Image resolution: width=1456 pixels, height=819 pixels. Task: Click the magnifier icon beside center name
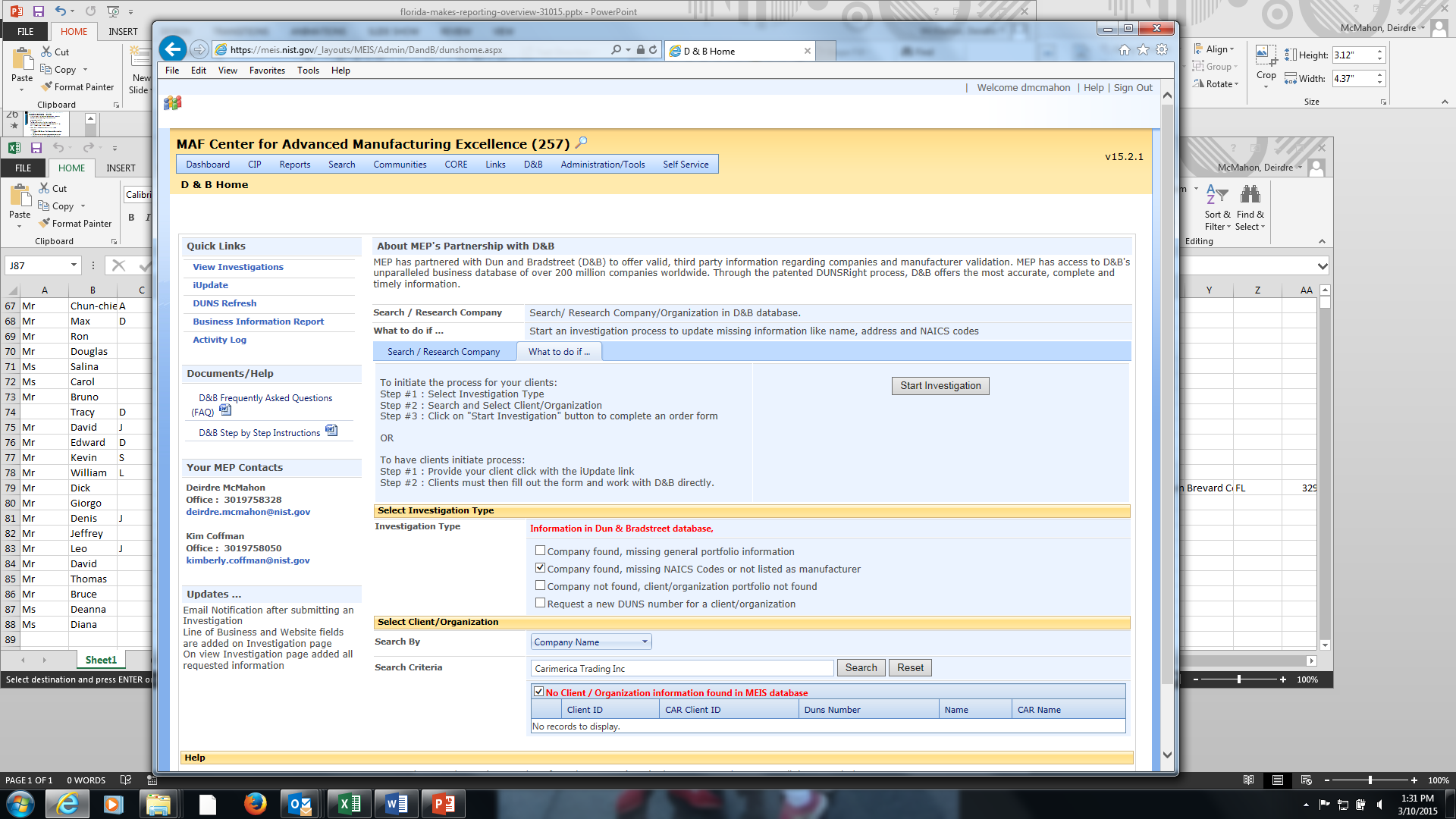(582, 143)
